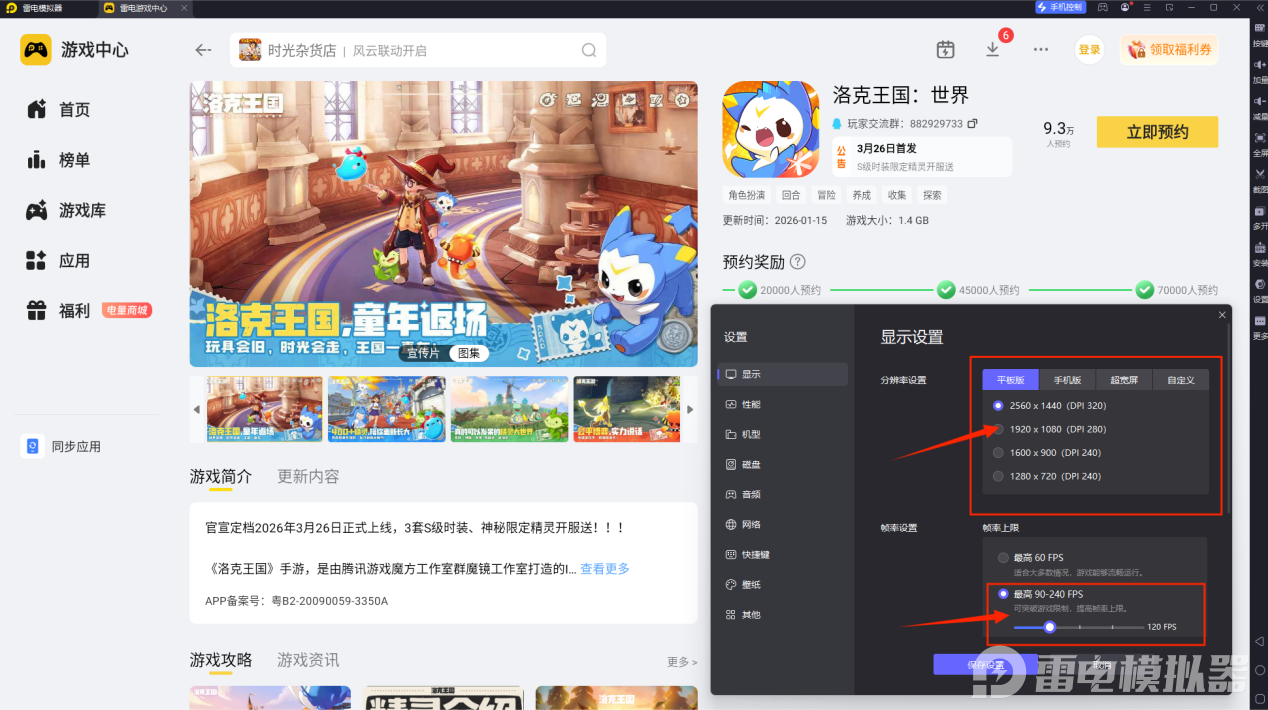The height and width of the screenshot is (710, 1268).
Task: Click 同步应用 in the sidebar
Action: click(x=62, y=446)
